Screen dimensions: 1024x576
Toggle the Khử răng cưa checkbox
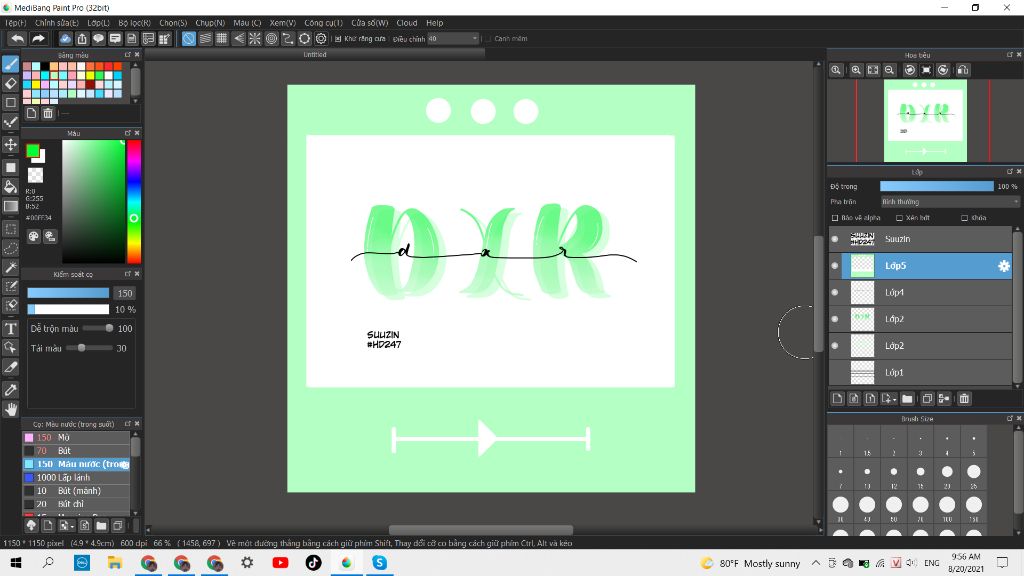(x=338, y=39)
